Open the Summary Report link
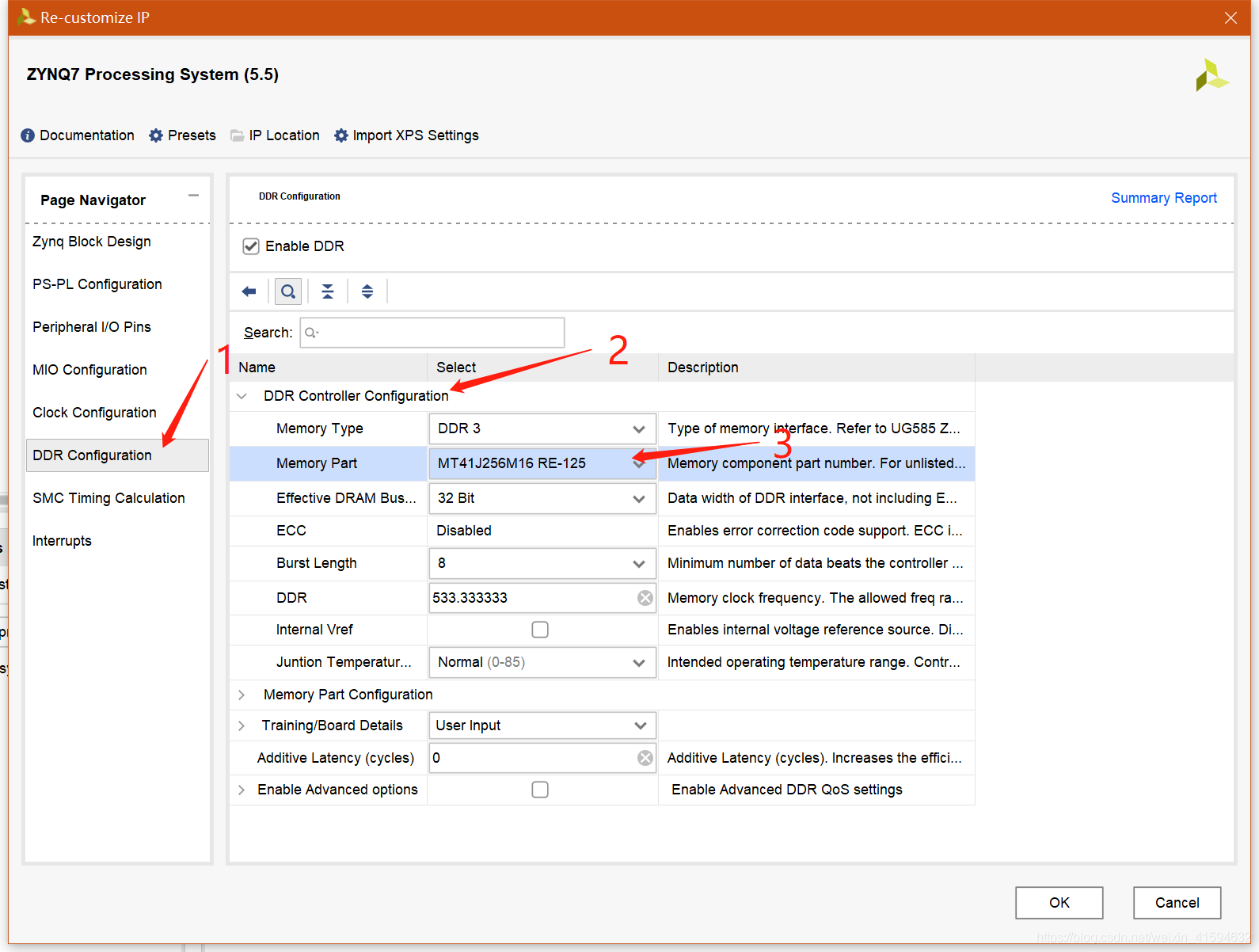The width and height of the screenshot is (1259, 952). tap(1163, 198)
